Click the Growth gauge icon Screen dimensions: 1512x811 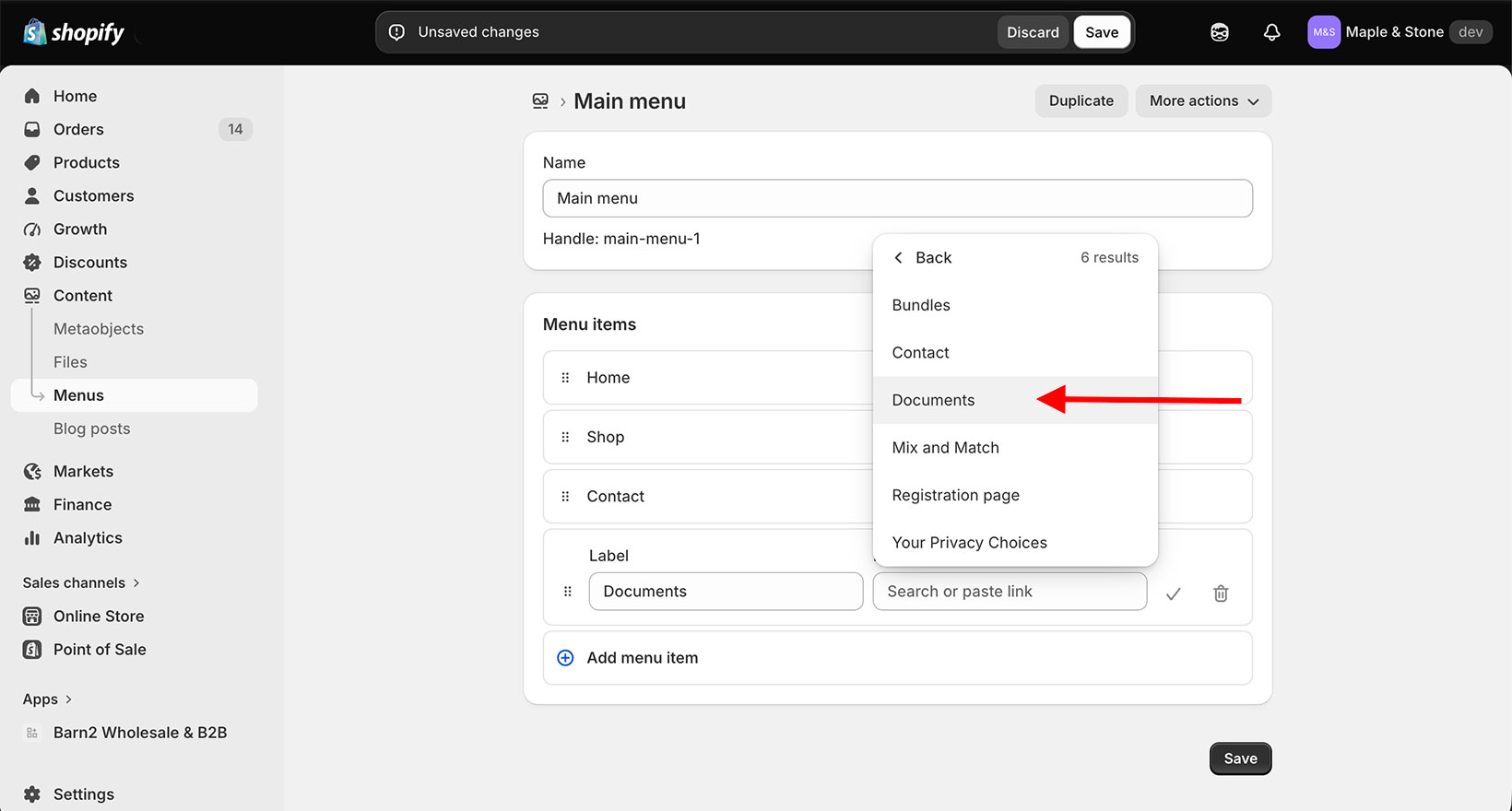click(32, 229)
